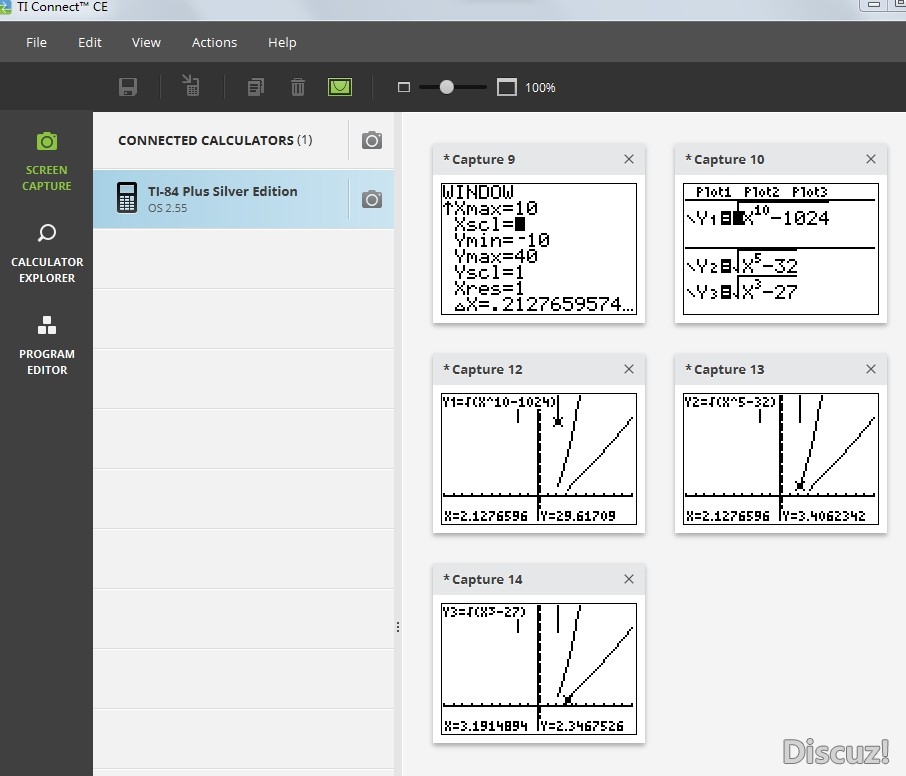The width and height of the screenshot is (906, 776).
Task: Select the Capture 14 graph thumbnail
Action: point(539,669)
